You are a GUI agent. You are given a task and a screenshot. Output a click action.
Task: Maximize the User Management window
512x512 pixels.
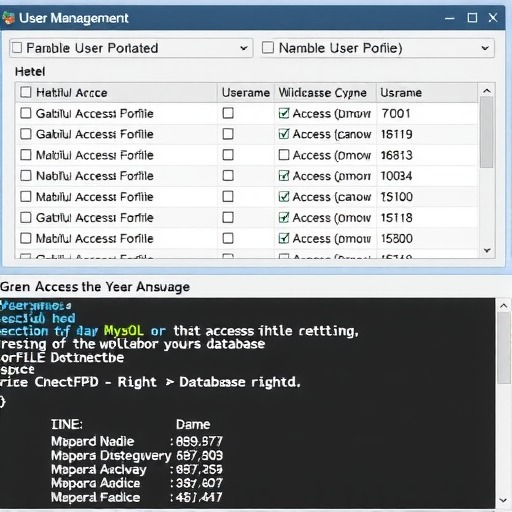coord(472,18)
